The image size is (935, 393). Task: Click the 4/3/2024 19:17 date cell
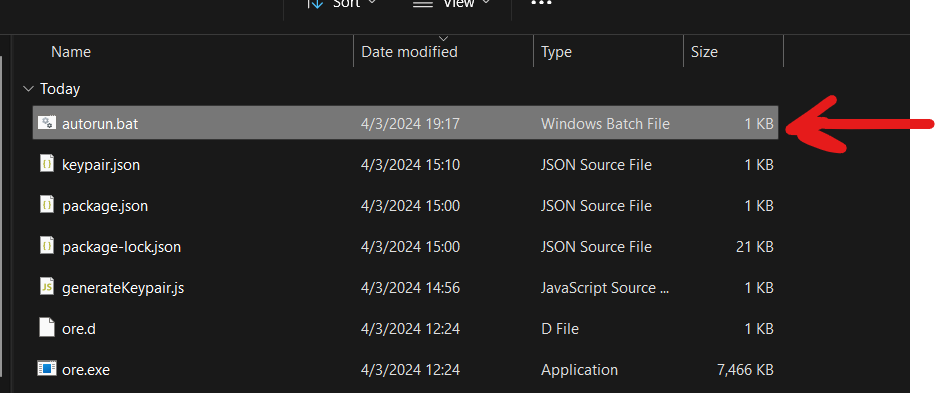pos(410,123)
